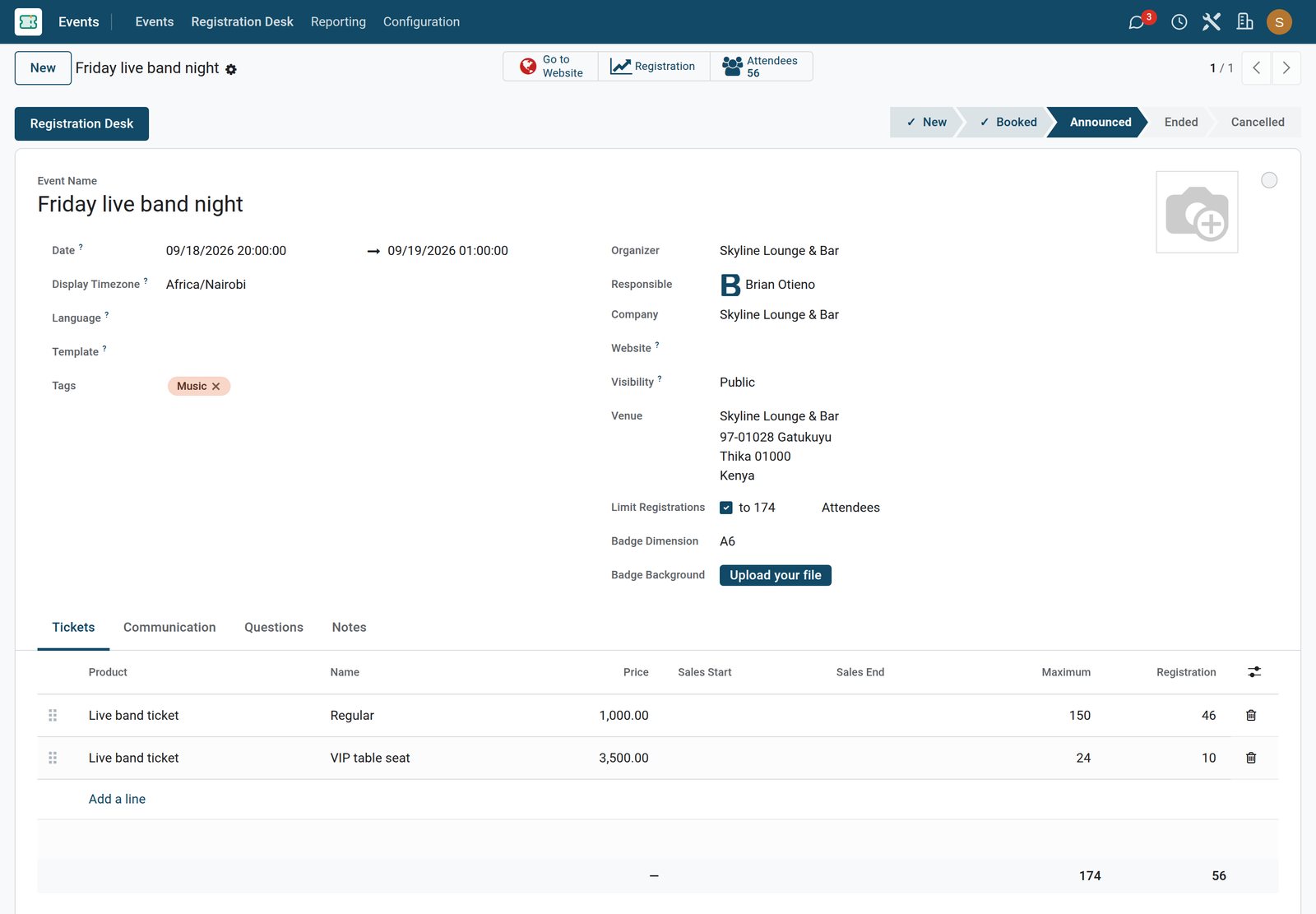Go to next record arrow
This screenshot has width=1316, height=914.
click(x=1286, y=68)
